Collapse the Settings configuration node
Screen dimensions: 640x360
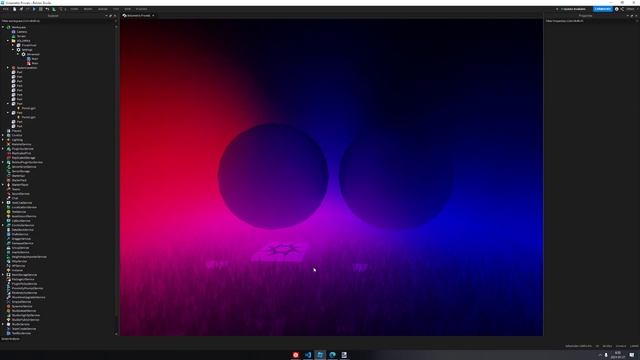click(13, 50)
